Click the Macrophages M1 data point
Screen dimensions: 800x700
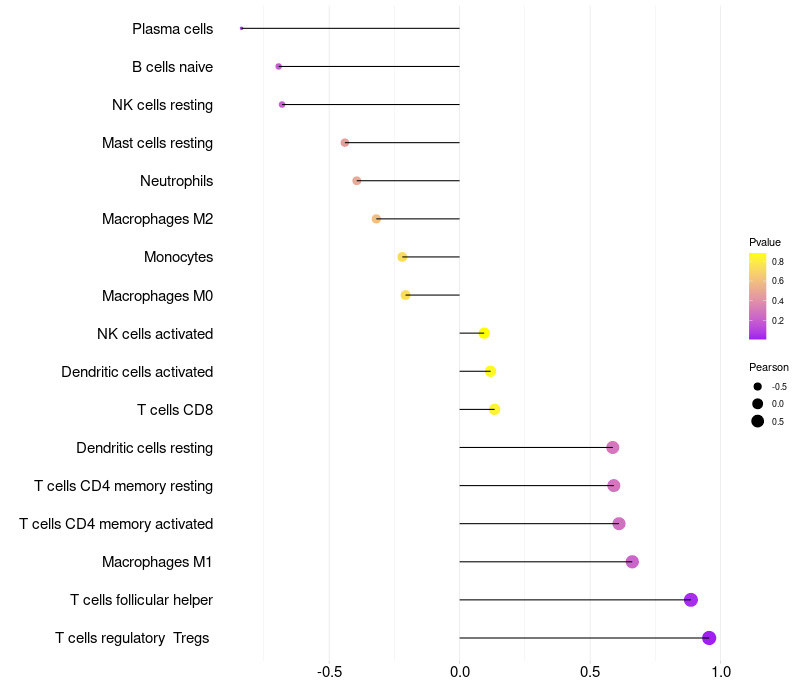pyautogui.click(x=632, y=562)
